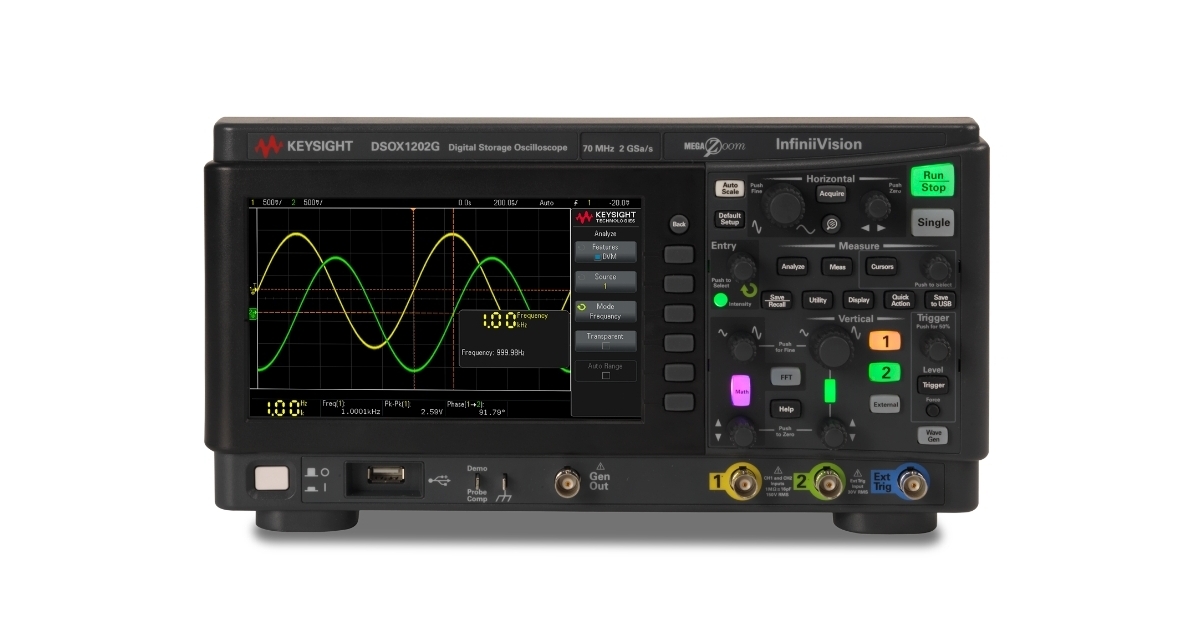Screen dimensions: 1200x627
Task: Open the Features DVM softkey
Action: 605,250
